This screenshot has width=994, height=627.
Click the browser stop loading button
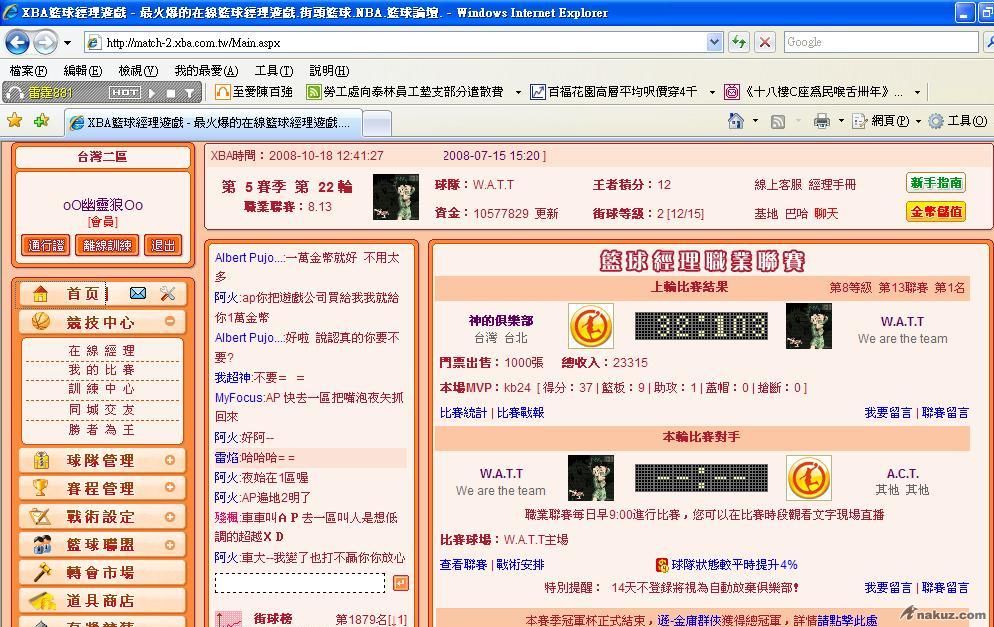pyautogui.click(x=765, y=42)
